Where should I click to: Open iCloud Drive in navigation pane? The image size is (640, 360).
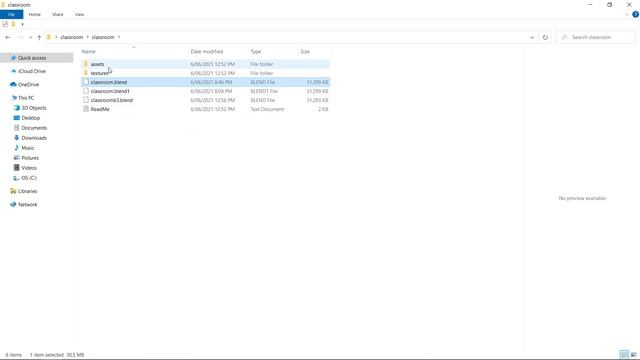[x=32, y=71]
